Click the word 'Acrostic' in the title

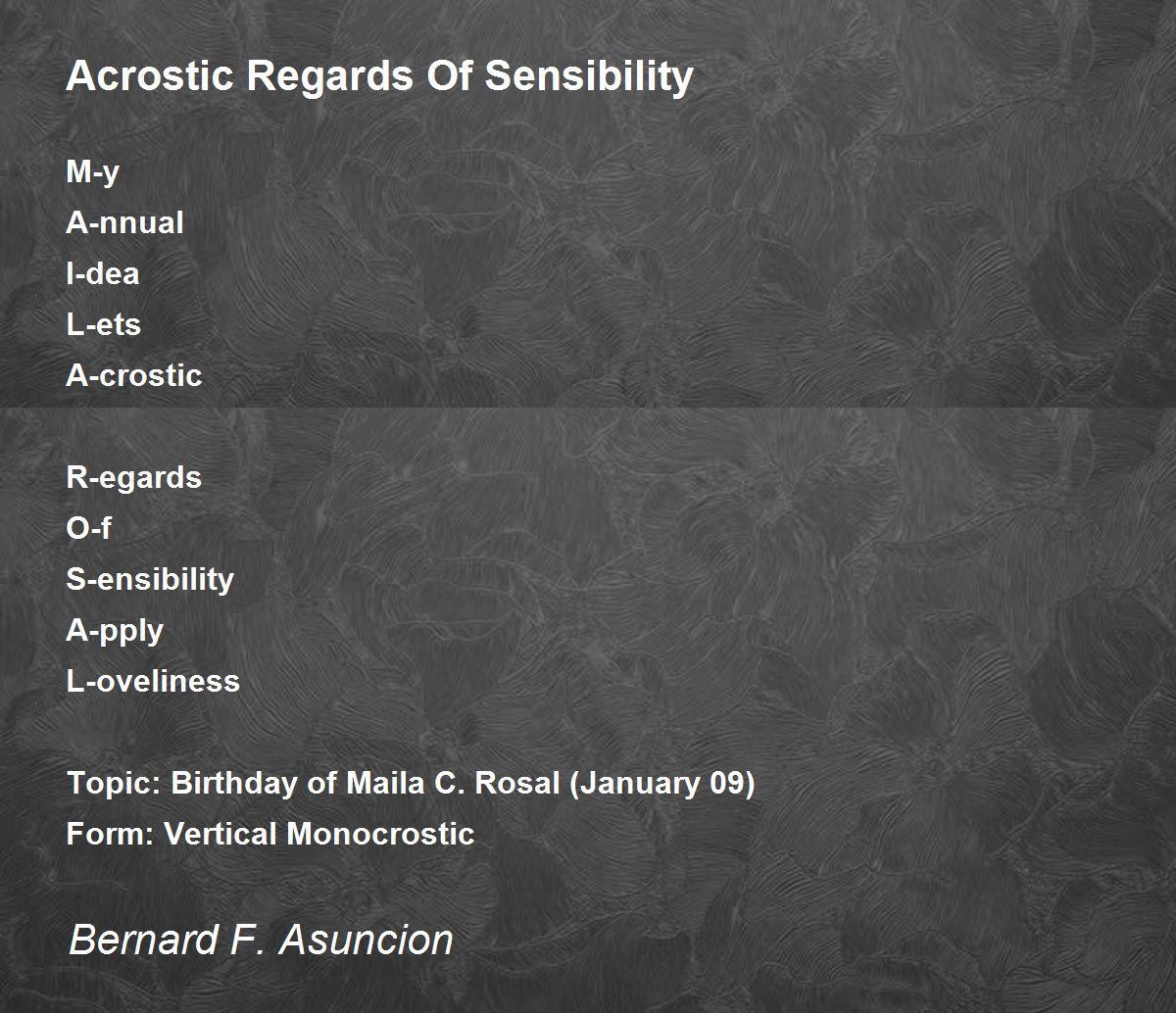click(150, 76)
